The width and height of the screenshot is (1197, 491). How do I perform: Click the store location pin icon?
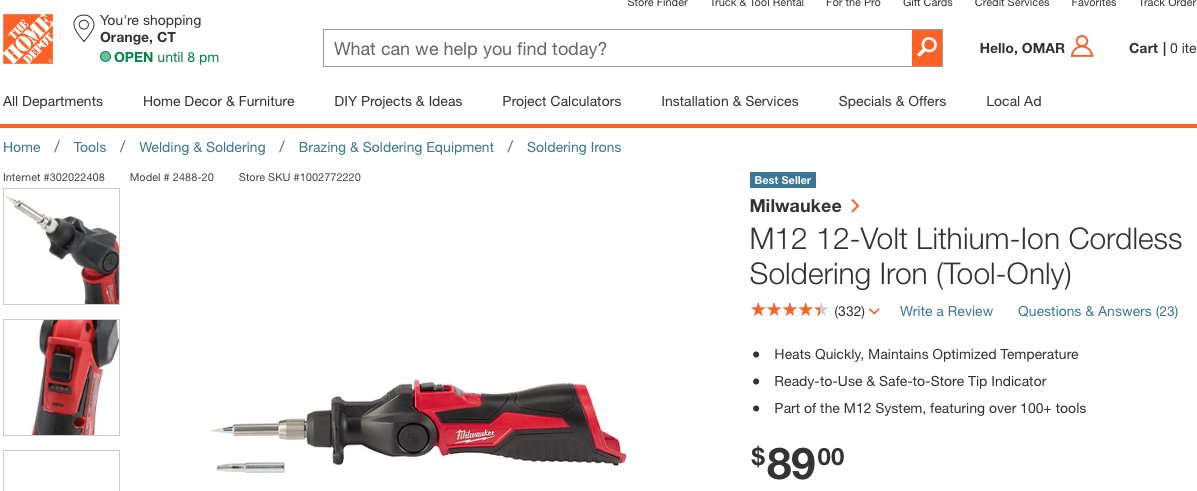(x=83, y=29)
